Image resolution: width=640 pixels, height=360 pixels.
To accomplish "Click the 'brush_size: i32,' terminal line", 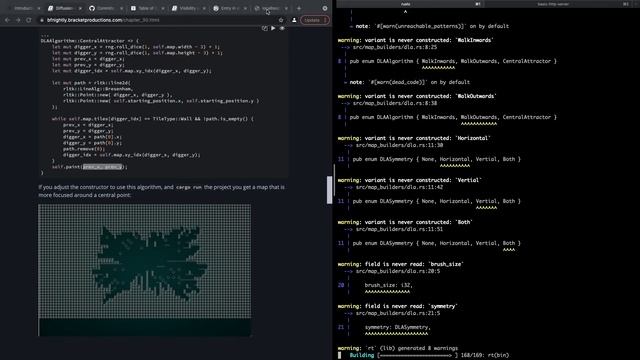I will point(389,285).
